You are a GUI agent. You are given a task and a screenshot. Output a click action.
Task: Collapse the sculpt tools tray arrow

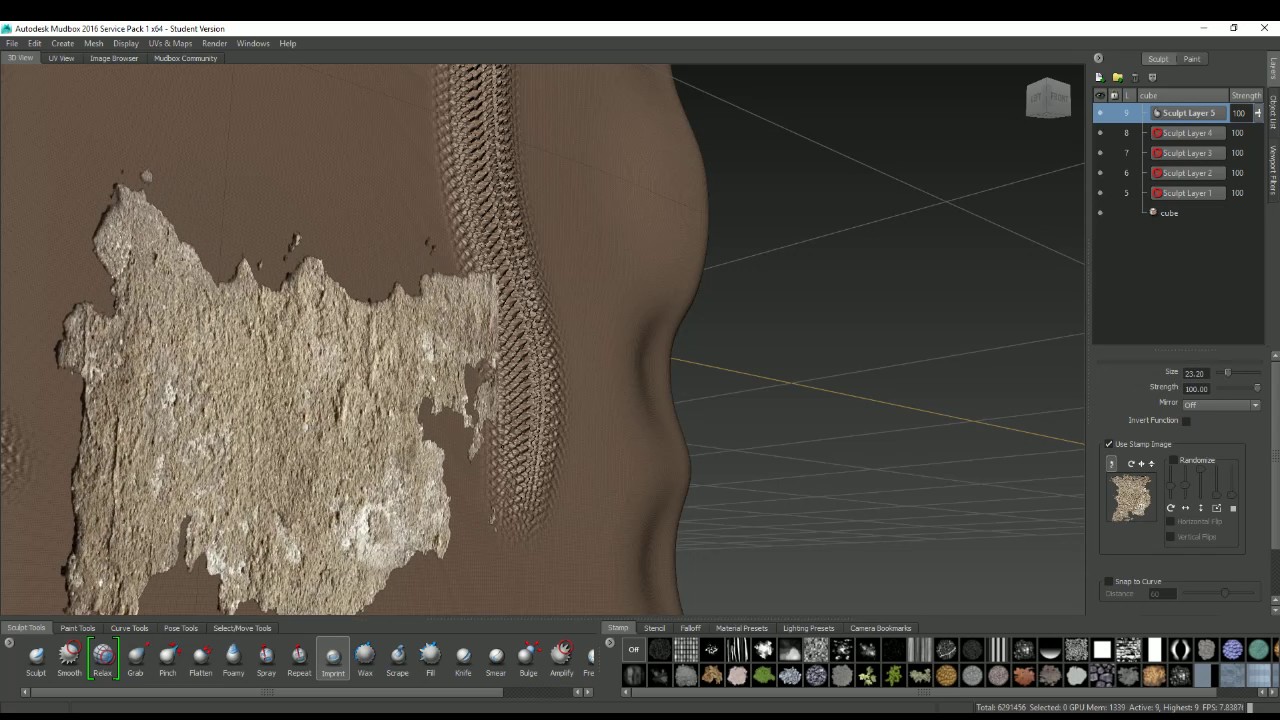[9, 642]
